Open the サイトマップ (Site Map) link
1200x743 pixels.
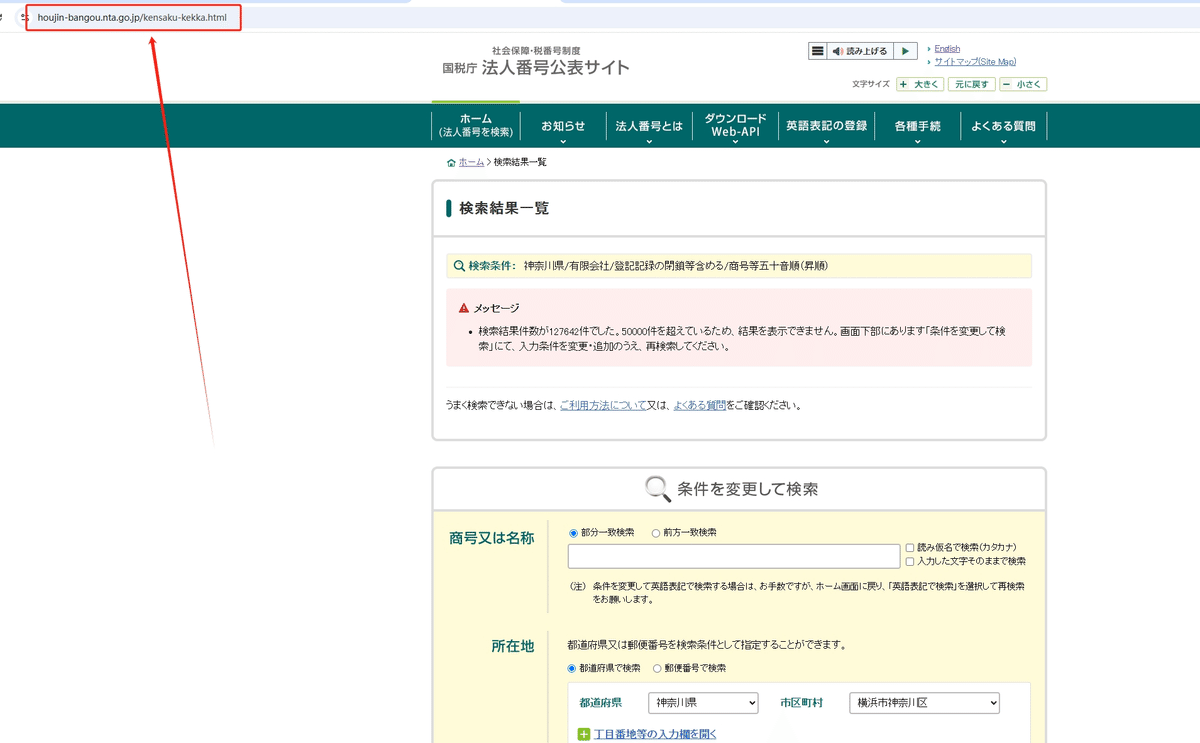point(975,62)
